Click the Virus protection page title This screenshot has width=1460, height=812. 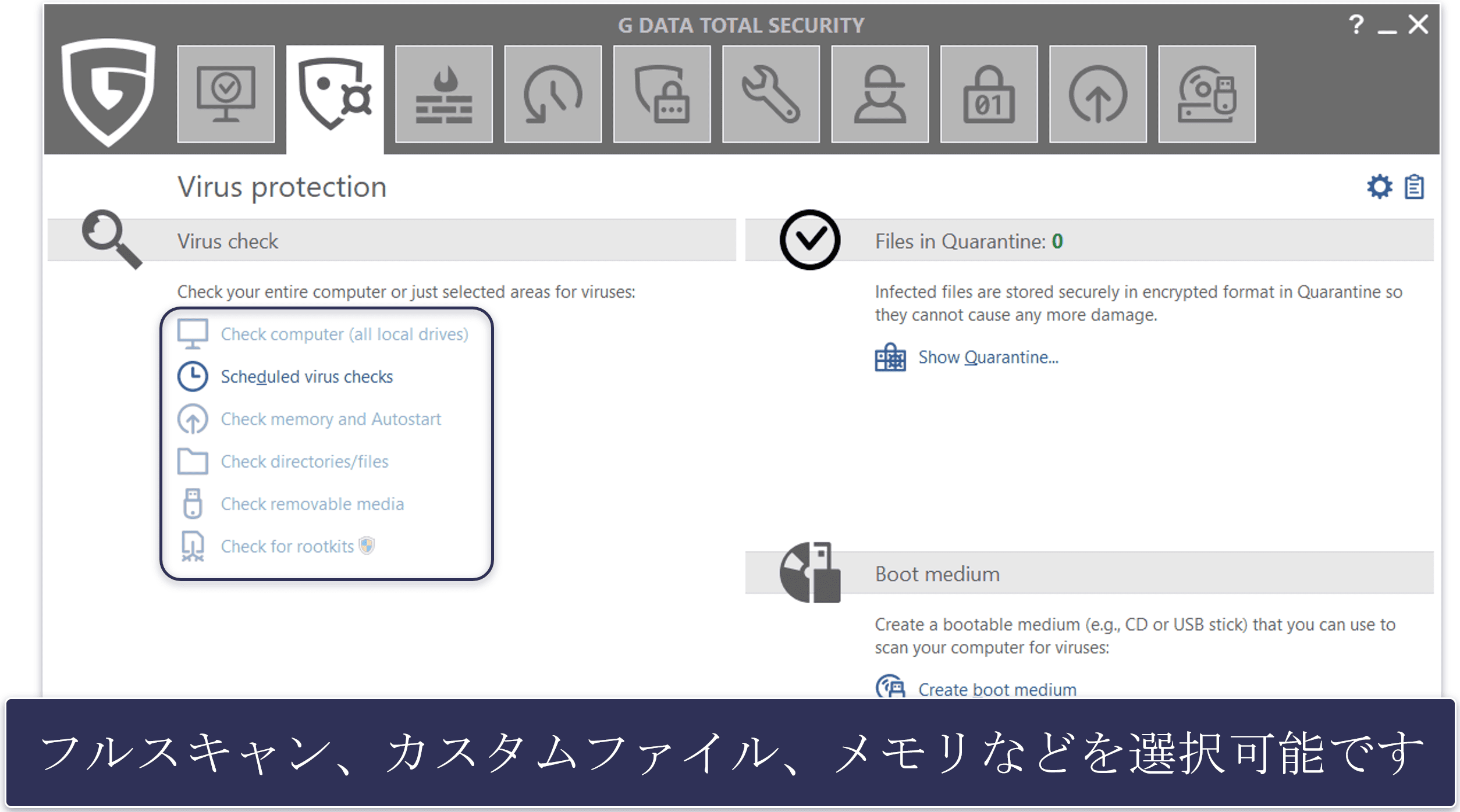coord(282,187)
